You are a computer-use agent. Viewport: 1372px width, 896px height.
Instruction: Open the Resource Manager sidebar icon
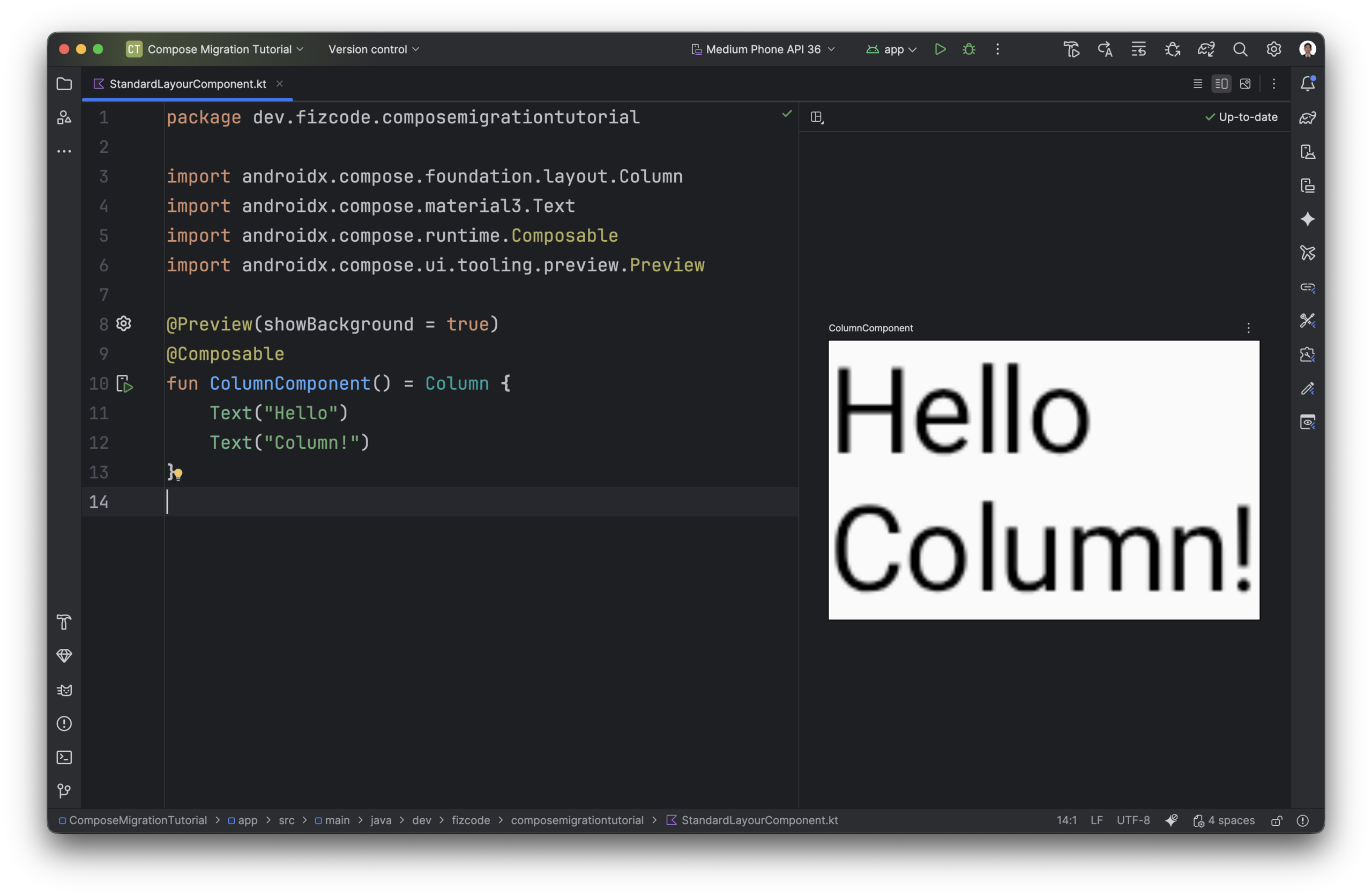pos(64,117)
